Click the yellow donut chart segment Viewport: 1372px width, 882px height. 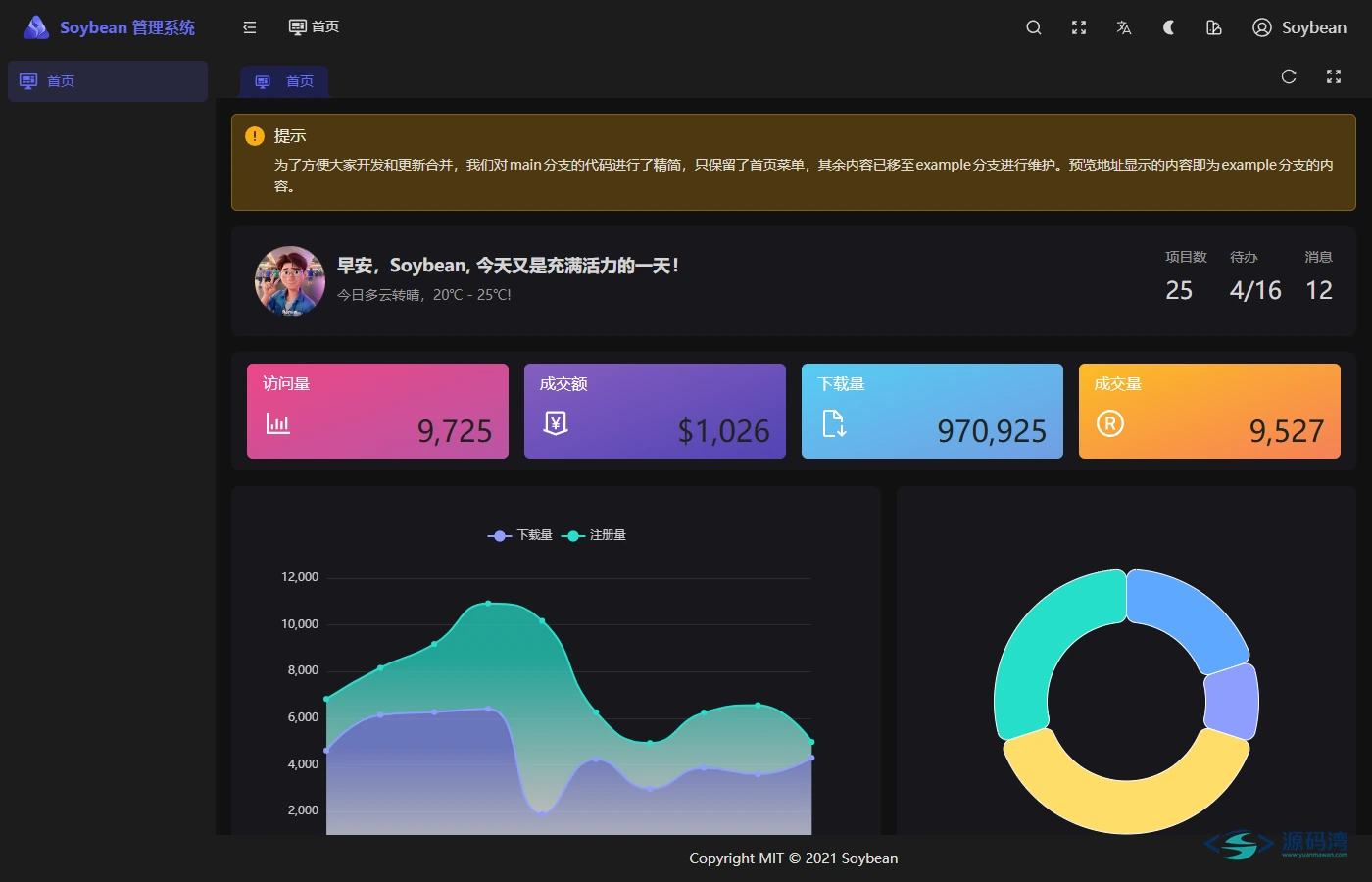coord(1126,804)
